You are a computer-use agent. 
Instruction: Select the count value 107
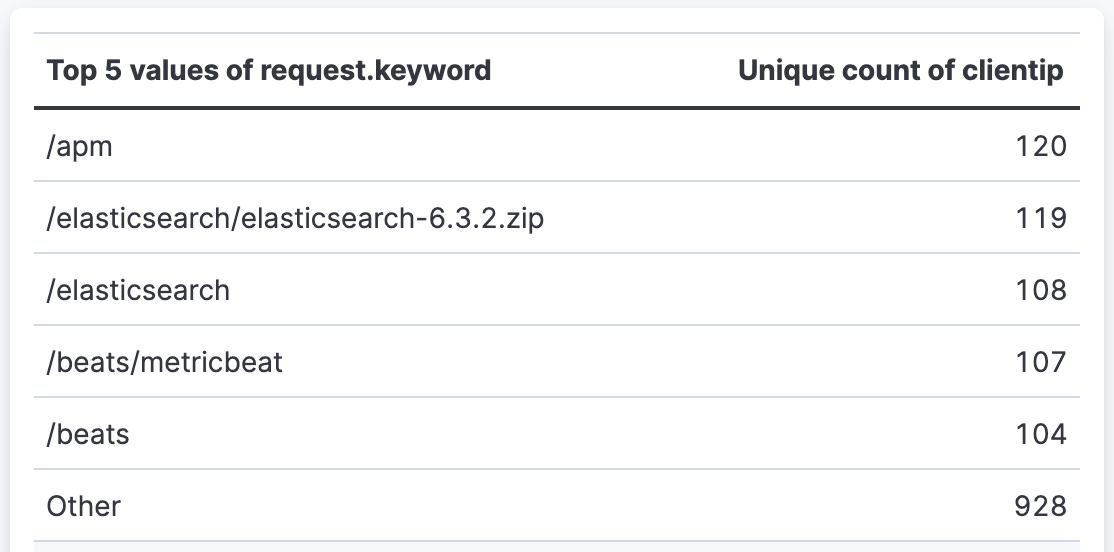(x=1041, y=362)
